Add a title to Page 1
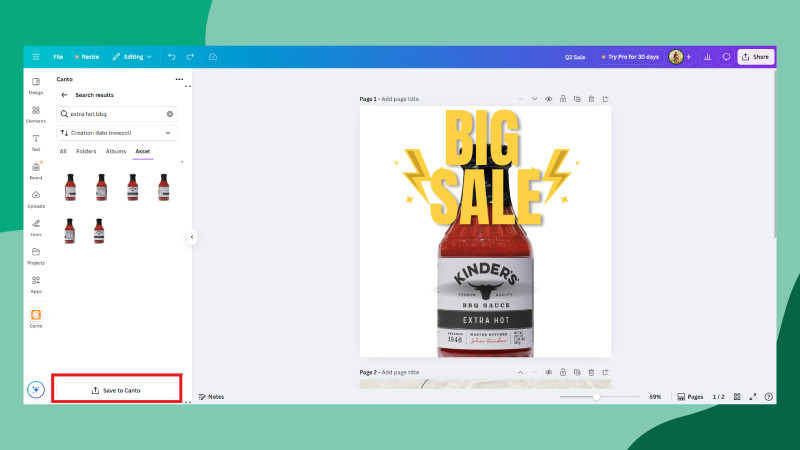Screen dimensions: 800x450 [x=400, y=99]
